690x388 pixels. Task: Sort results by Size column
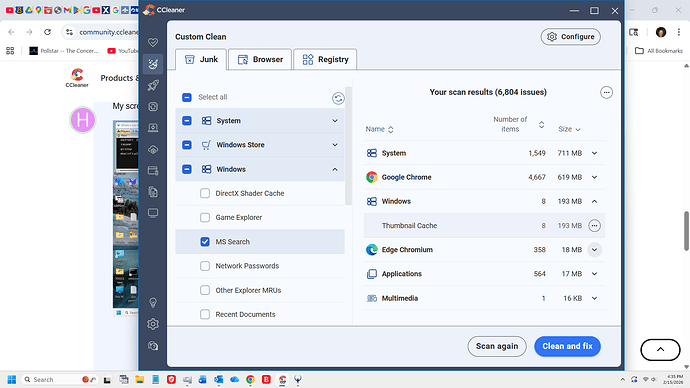point(569,129)
